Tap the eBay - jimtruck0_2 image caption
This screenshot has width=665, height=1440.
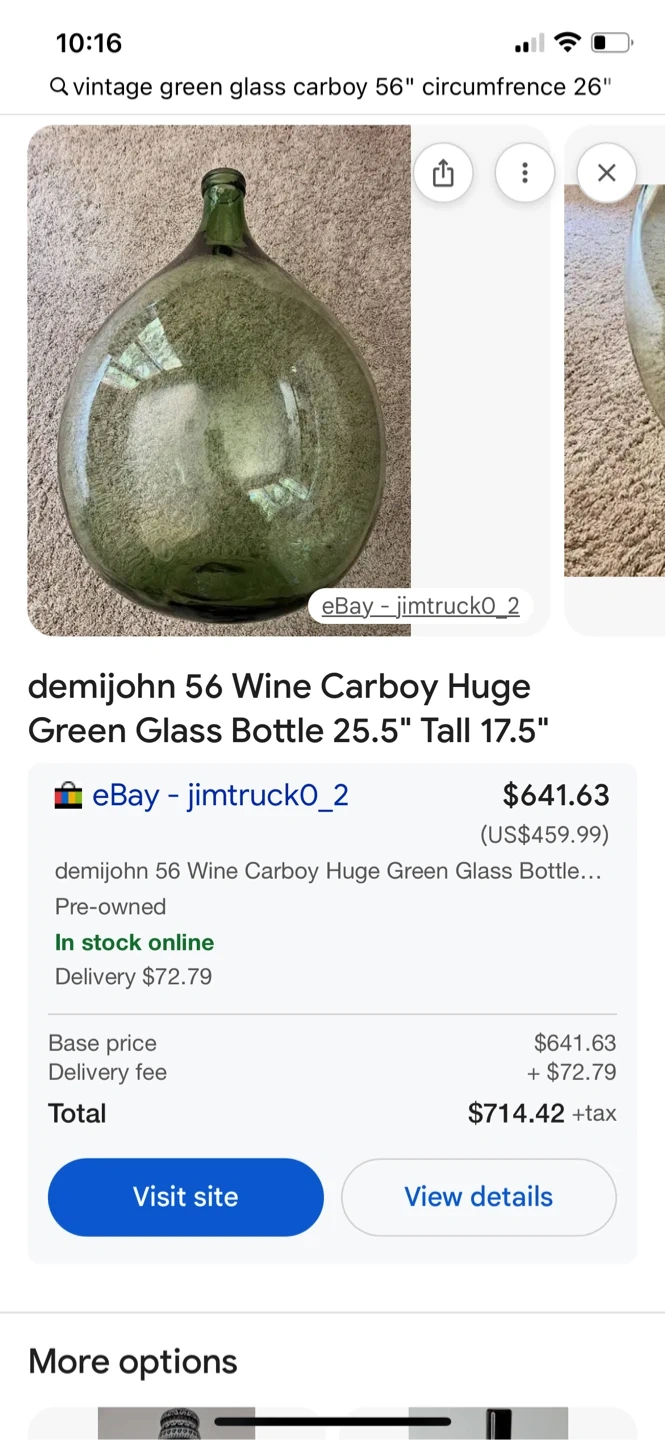pyautogui.click(x=420, y=606)
